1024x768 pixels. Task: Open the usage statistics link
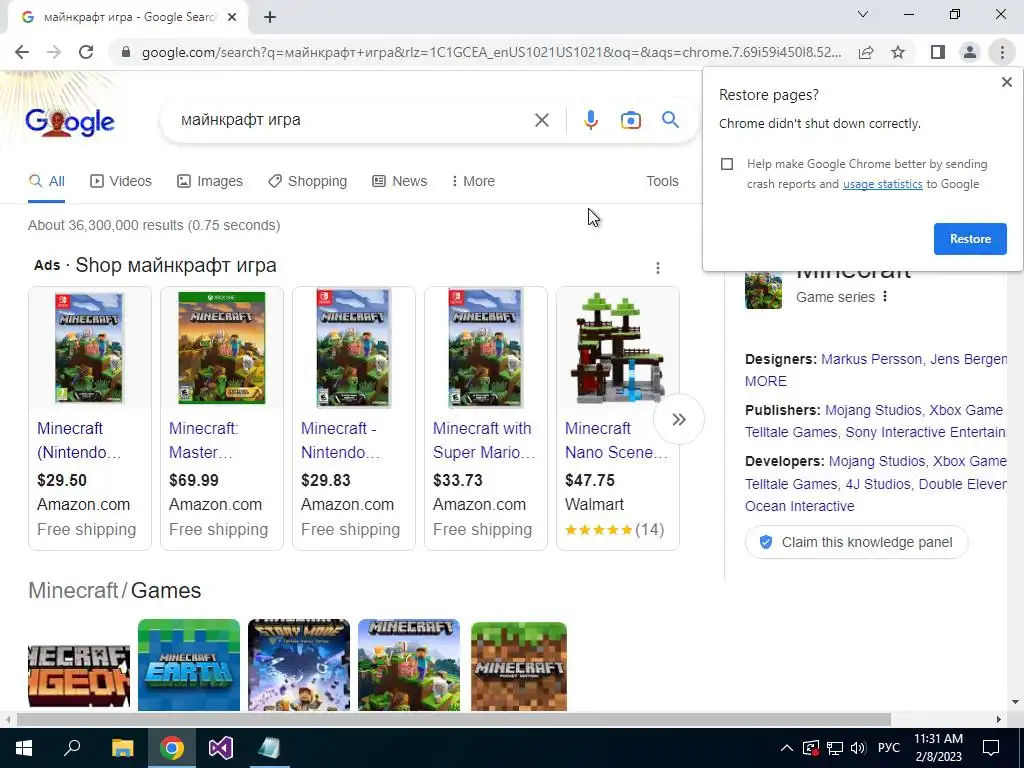coord(882,184)
